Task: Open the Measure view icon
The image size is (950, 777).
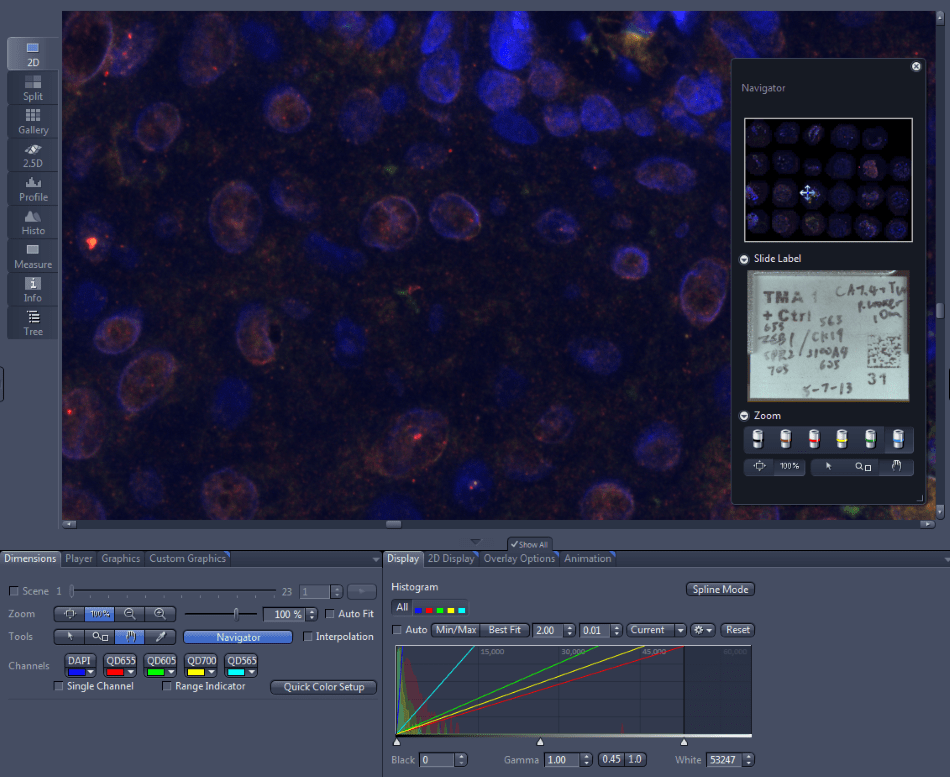Action: coord(33,257)
